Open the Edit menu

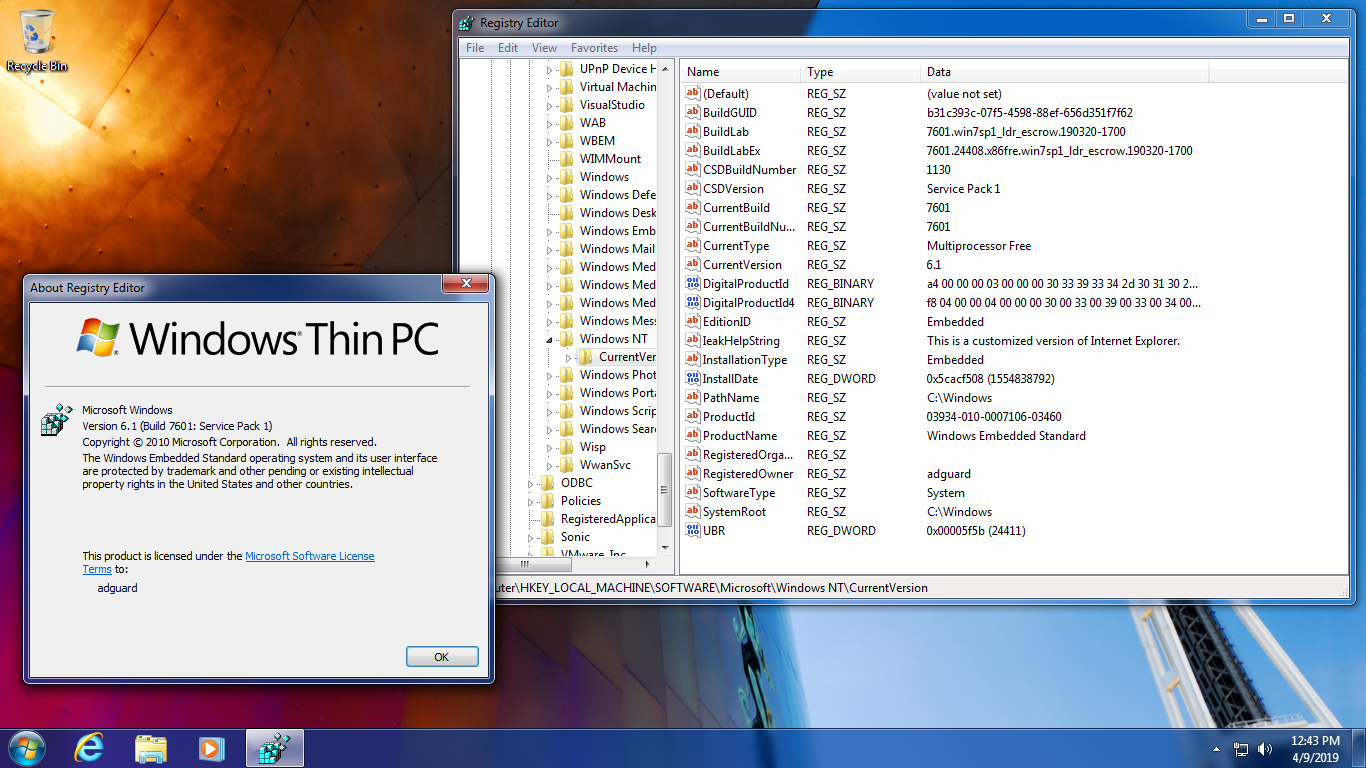[508, 48]
